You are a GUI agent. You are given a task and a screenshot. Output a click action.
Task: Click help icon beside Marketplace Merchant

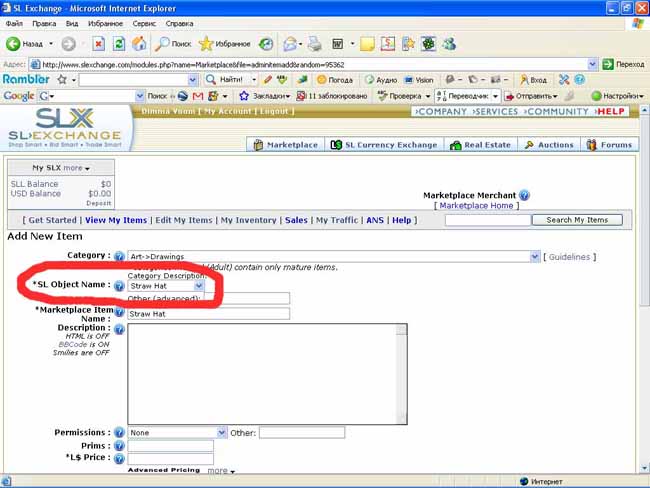coord(524,195)
